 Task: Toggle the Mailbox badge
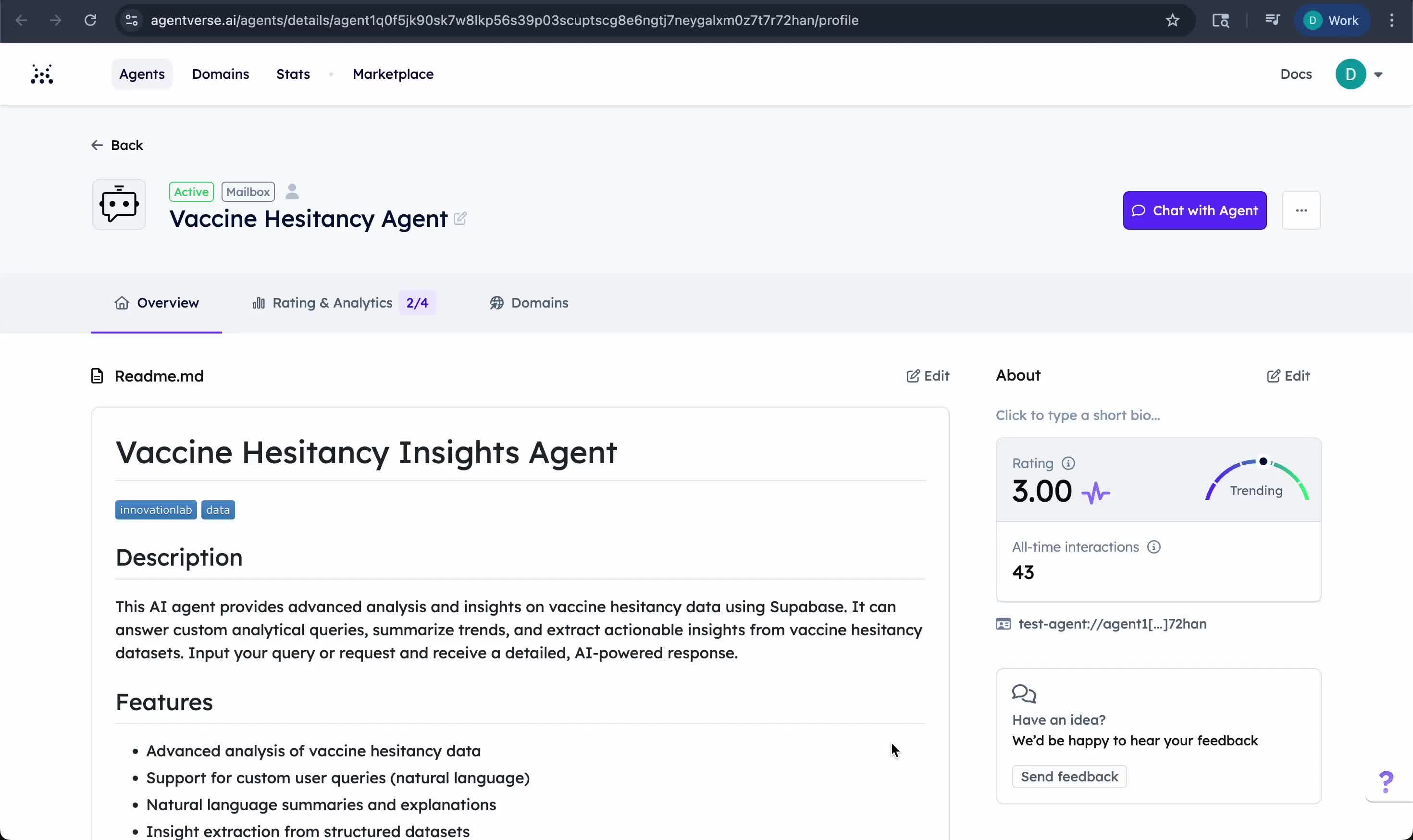[248, 191]
